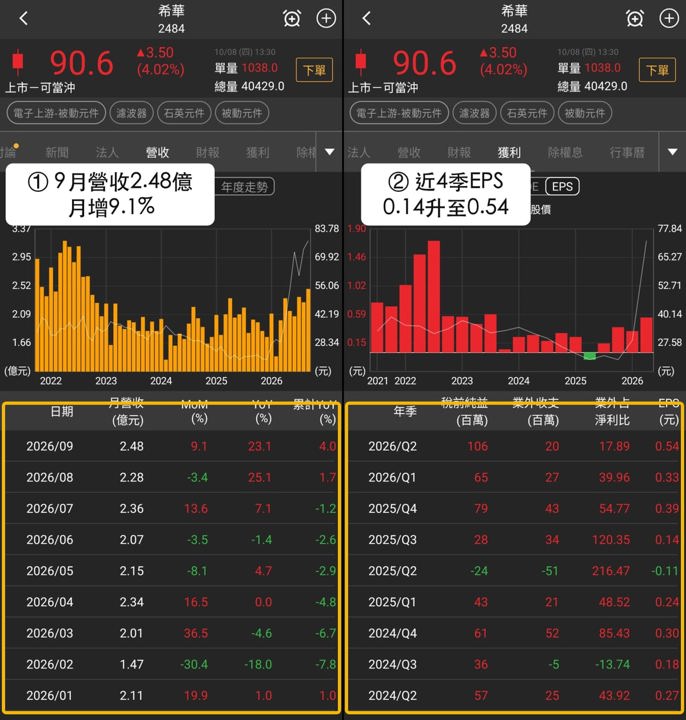Tap the monthly revenue bar chart
686x720 pixels.
pos(173,301)
